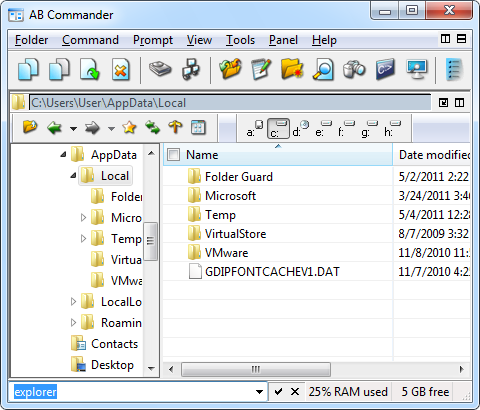Open the Folder menu

[31, 40]
